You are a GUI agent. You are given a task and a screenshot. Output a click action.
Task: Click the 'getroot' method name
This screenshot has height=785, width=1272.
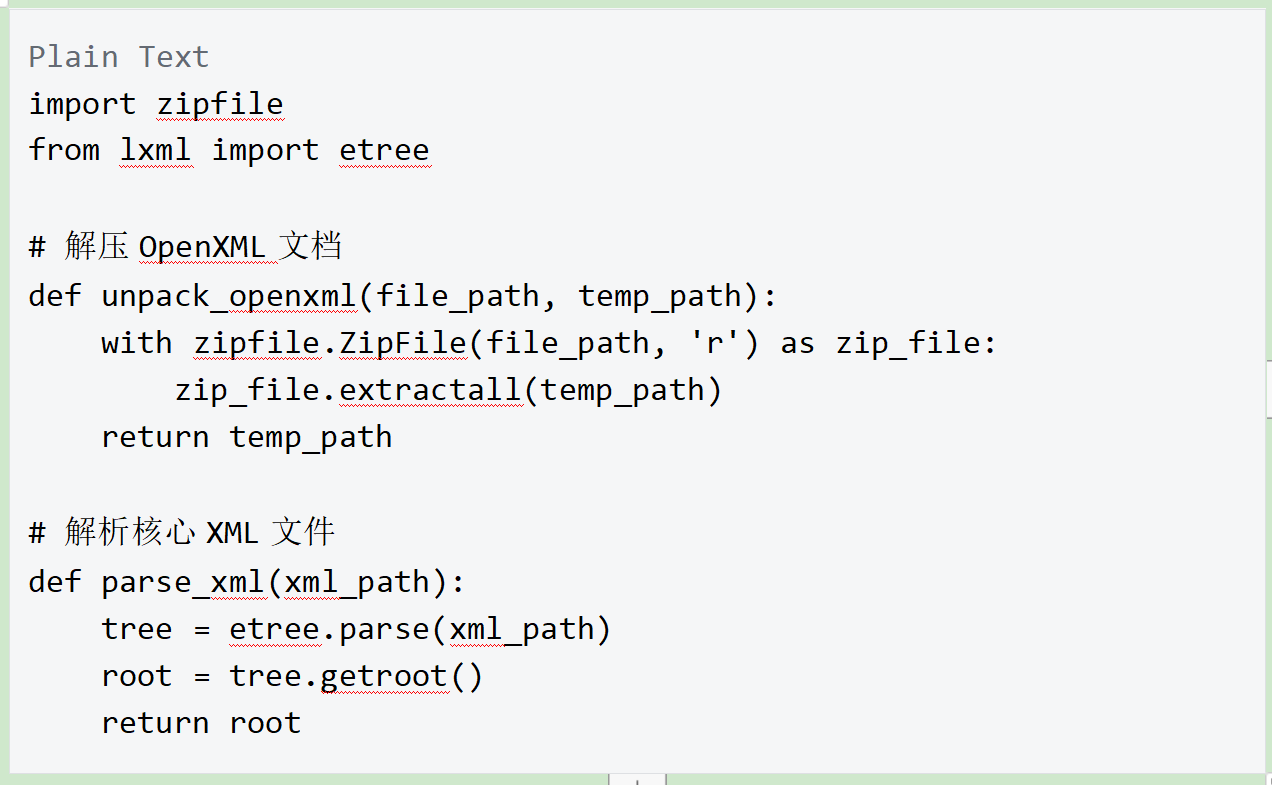[x=384, y=676]
